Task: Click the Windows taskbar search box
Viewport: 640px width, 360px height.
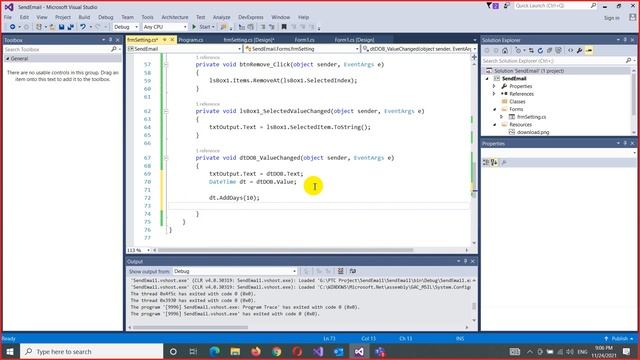Action: click(x=92, y=351)
